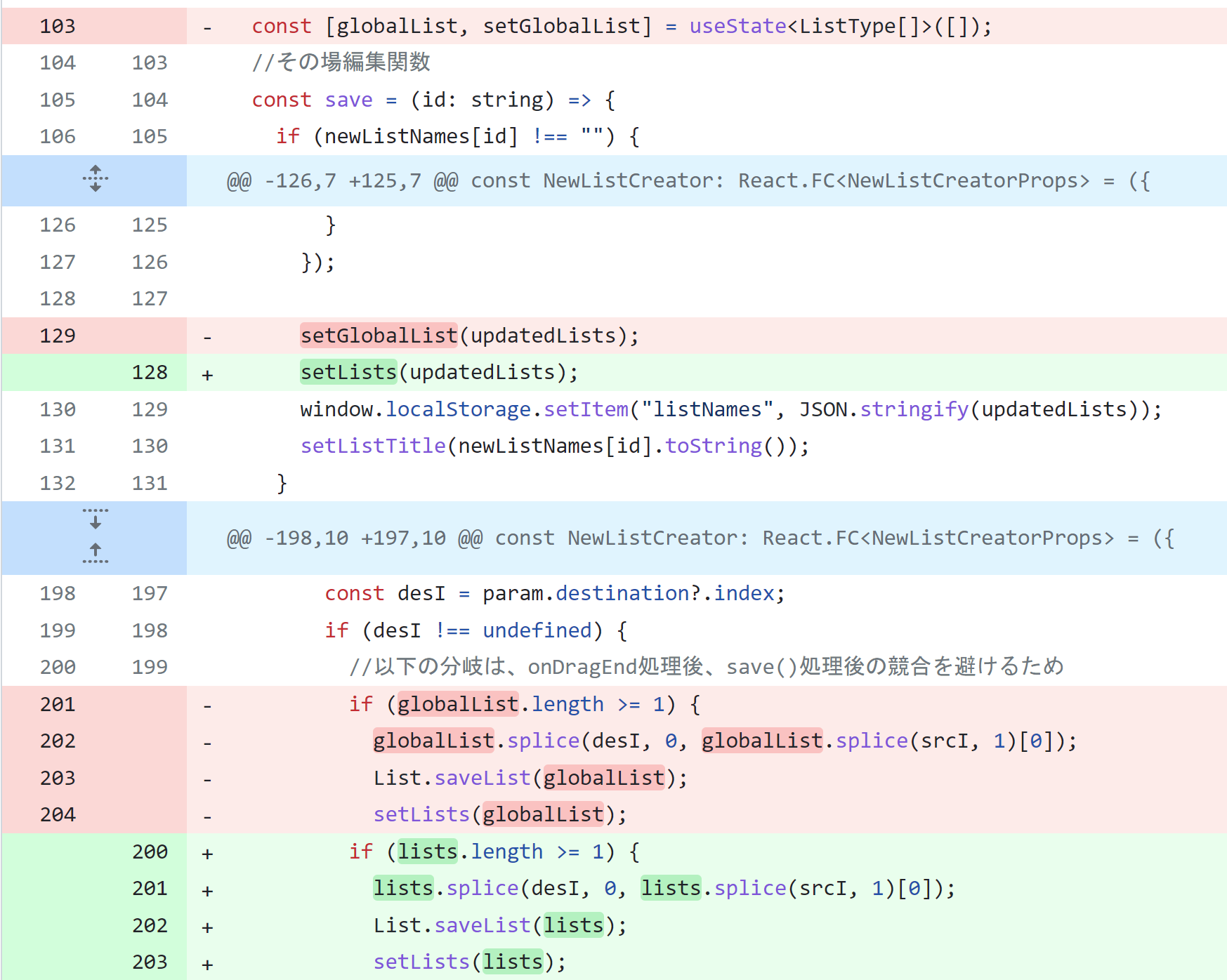Click the comment mentioning onDragEnd and save()
Viewport: 1227px width, 980px height.
(707, 667)
